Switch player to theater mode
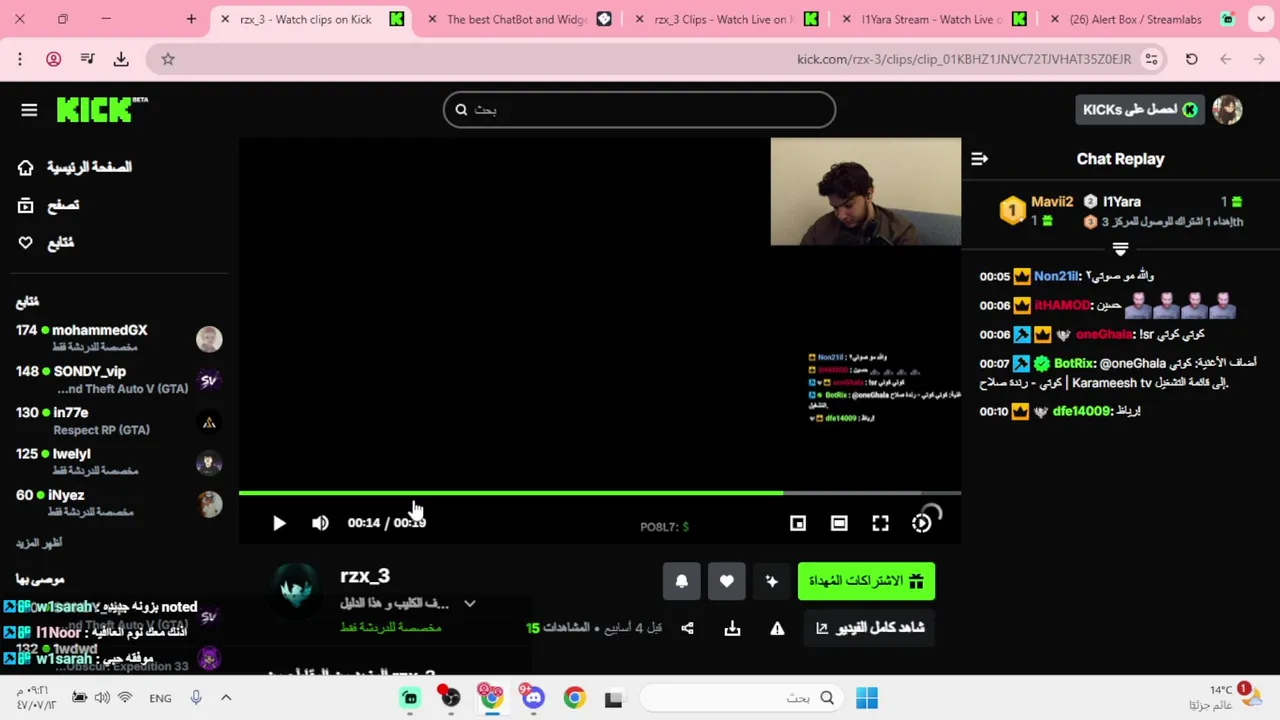The width and height of the screenshot is (1280, 720). (x=839, y=523)
